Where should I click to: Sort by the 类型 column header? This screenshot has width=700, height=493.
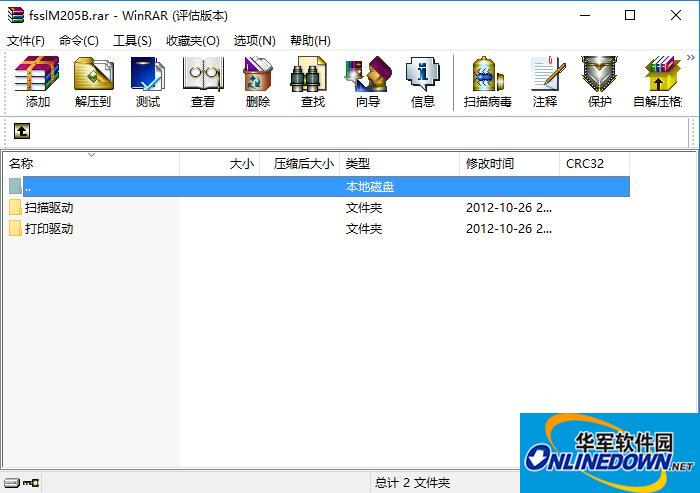pos(400,164)
